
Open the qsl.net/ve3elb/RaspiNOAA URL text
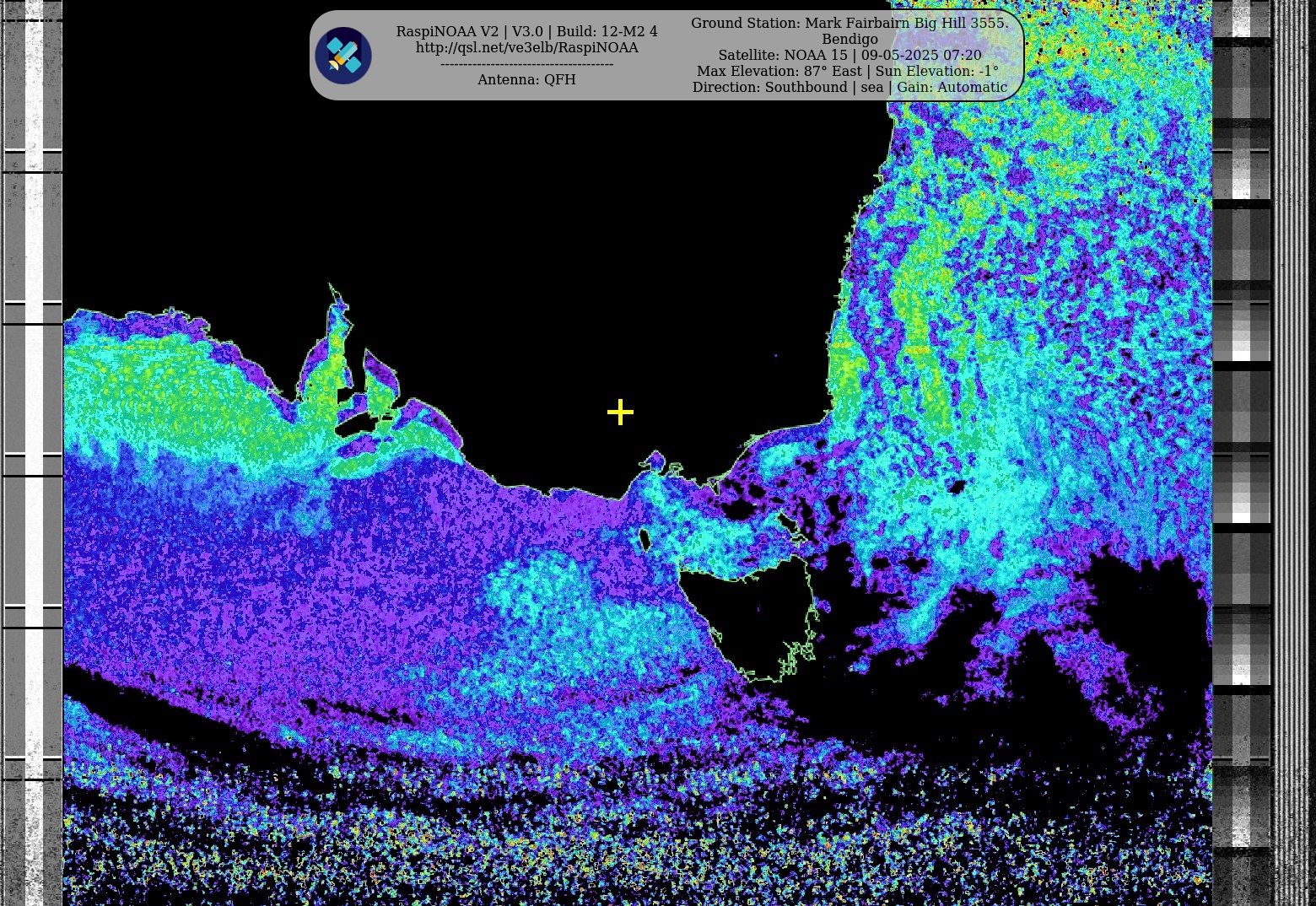click(x=526, y=47)
